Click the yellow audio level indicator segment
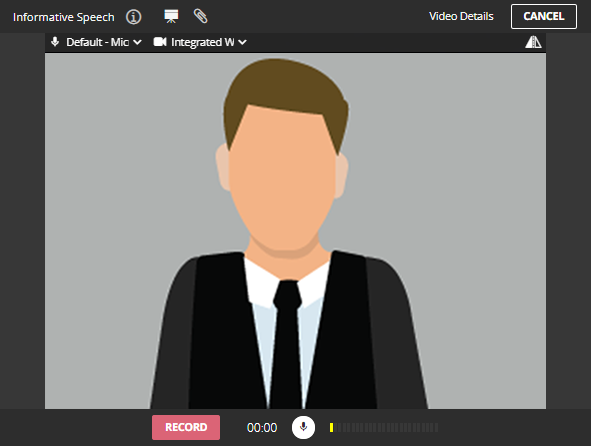This screenshot has width=591, height=446. [331, 427]
